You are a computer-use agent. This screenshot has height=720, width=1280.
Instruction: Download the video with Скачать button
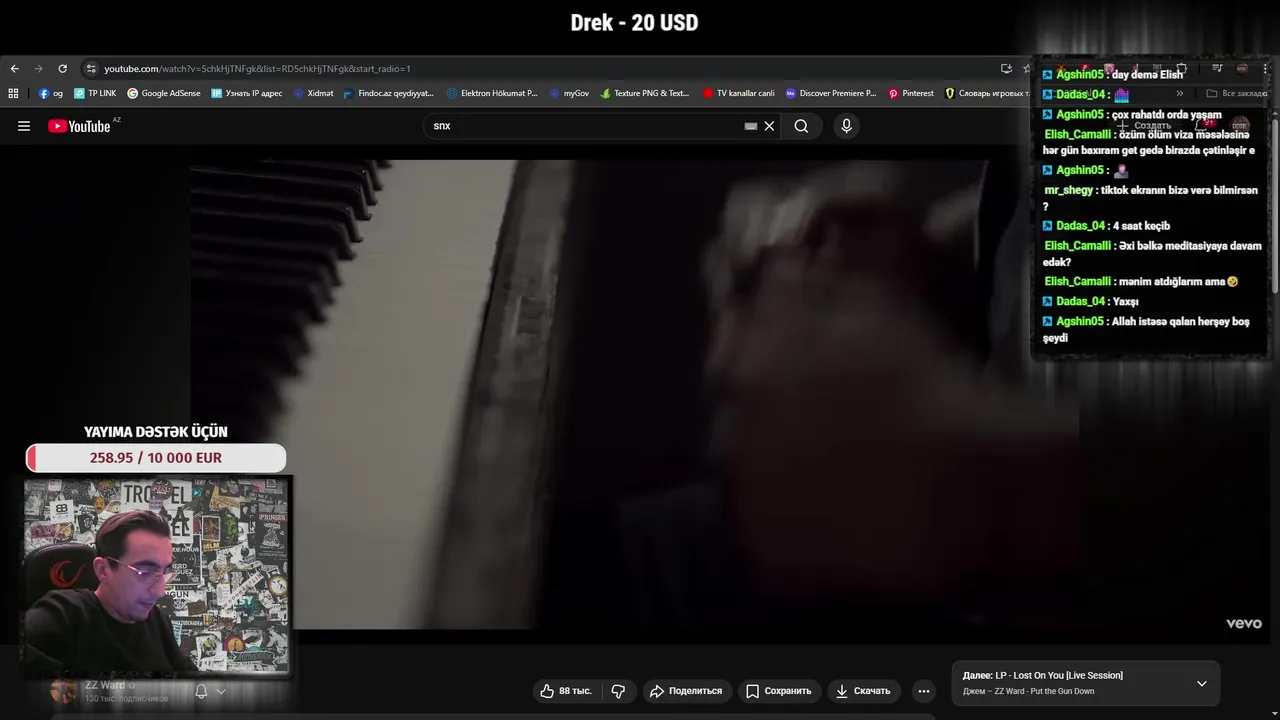[863, 691]
